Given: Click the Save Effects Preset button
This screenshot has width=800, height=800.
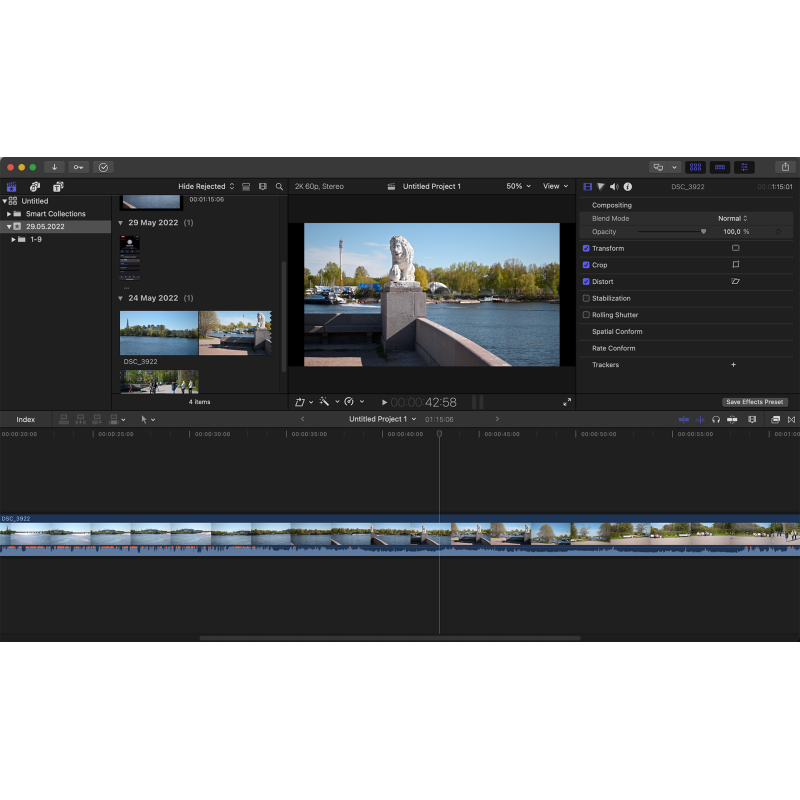Looking at the screenshot, I should [754, 402].
